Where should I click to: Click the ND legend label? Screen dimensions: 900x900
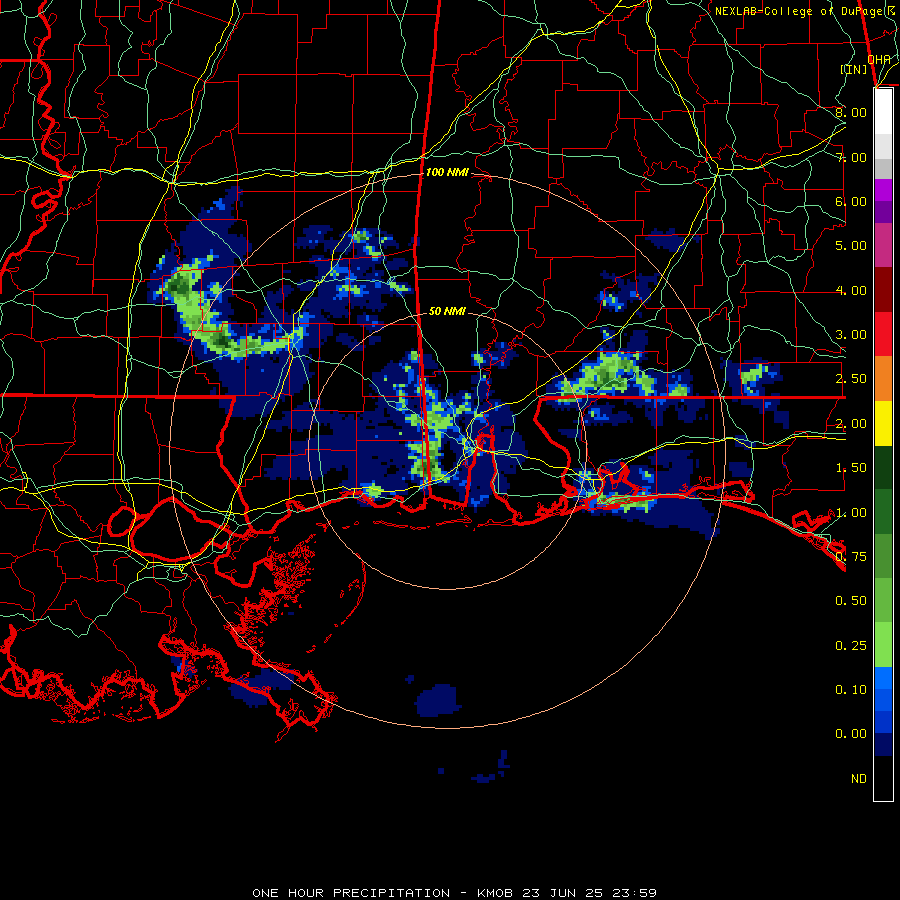(x=859, y=779)
